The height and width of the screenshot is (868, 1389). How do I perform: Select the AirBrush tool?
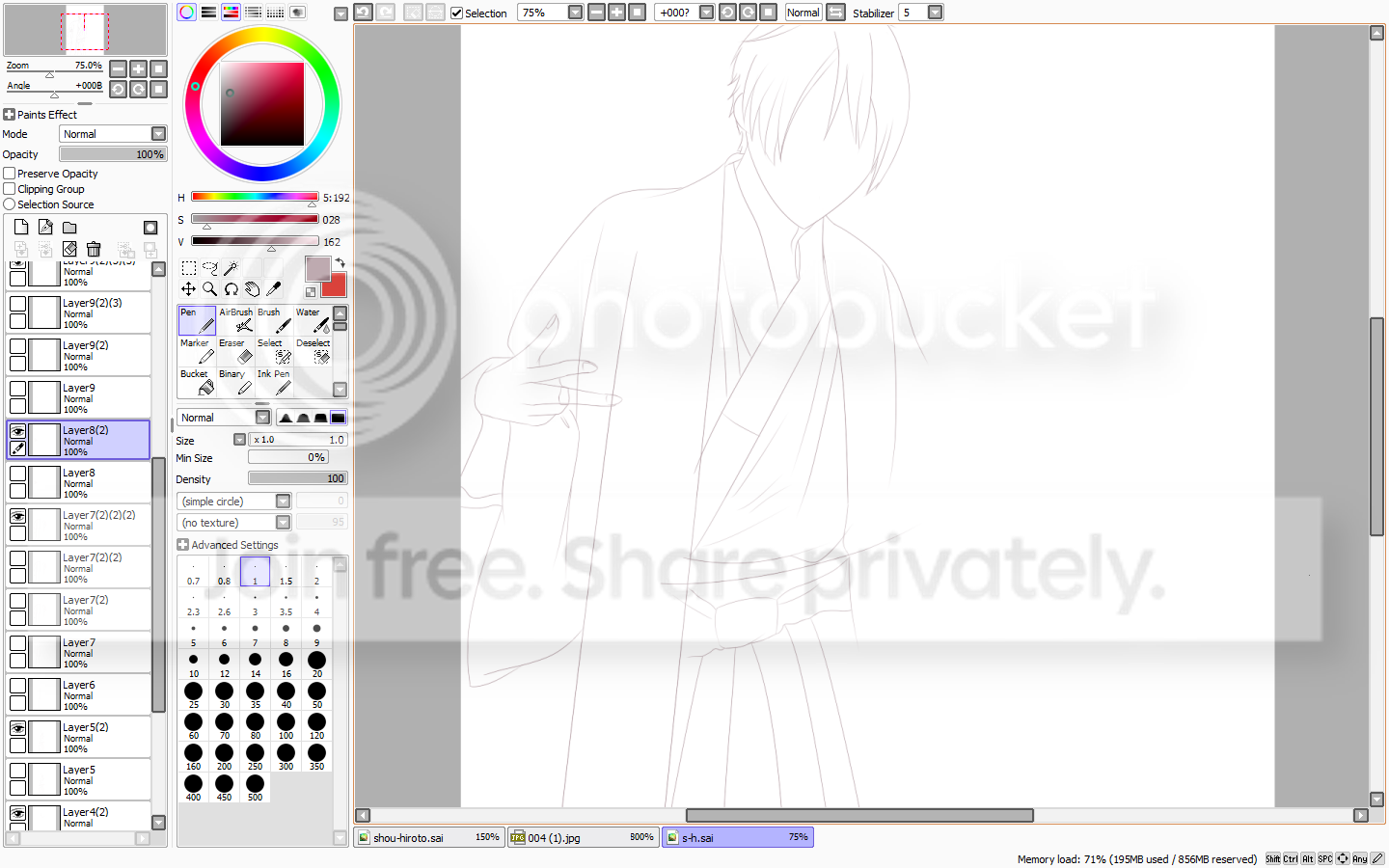(235, 320)
